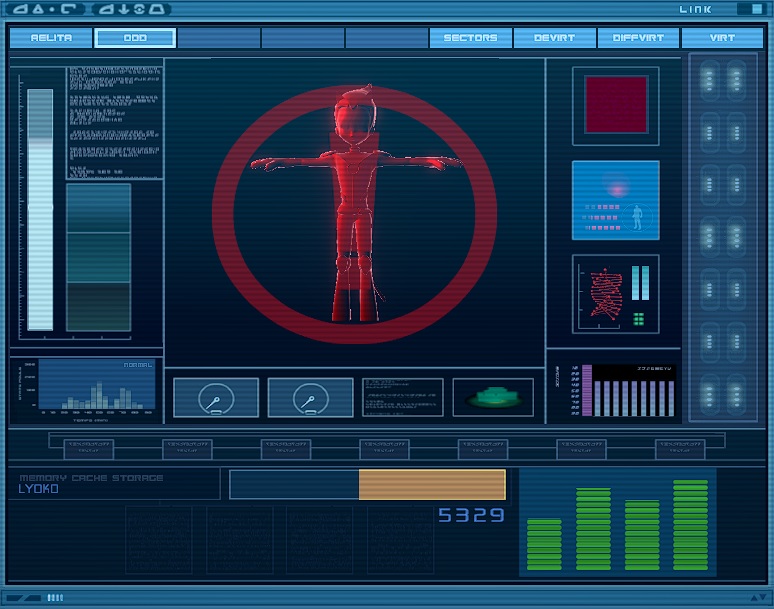Toggle first-row right capsule switch

point(736,80)
